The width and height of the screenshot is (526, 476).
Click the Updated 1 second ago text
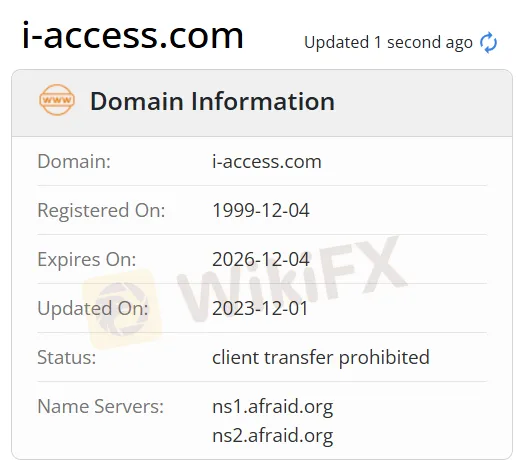(388, 43)
